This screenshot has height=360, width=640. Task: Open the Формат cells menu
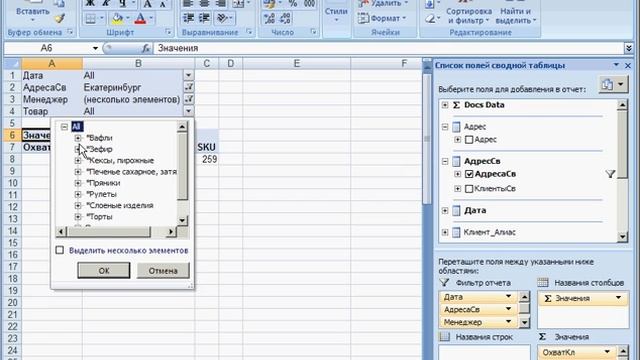pyautogui.click(x=382, y=18)
